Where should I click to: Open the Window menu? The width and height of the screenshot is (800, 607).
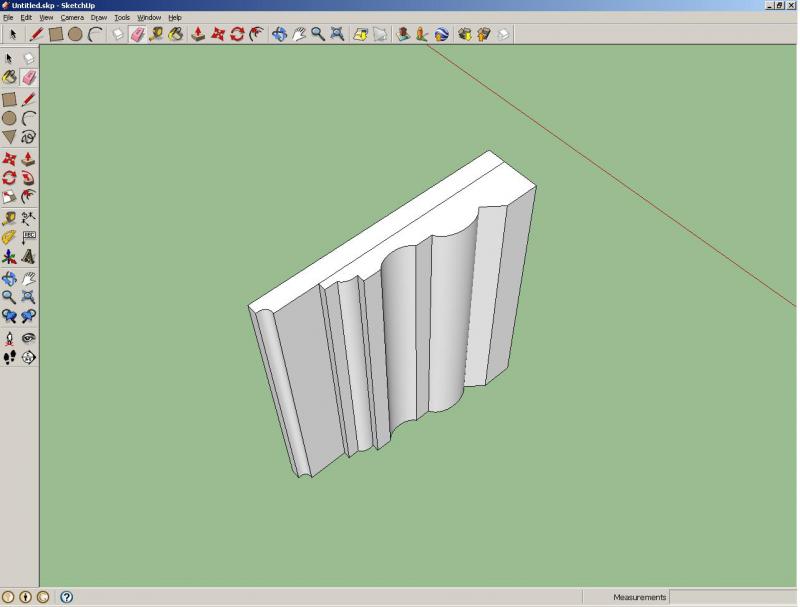click(x=149, y=18)
